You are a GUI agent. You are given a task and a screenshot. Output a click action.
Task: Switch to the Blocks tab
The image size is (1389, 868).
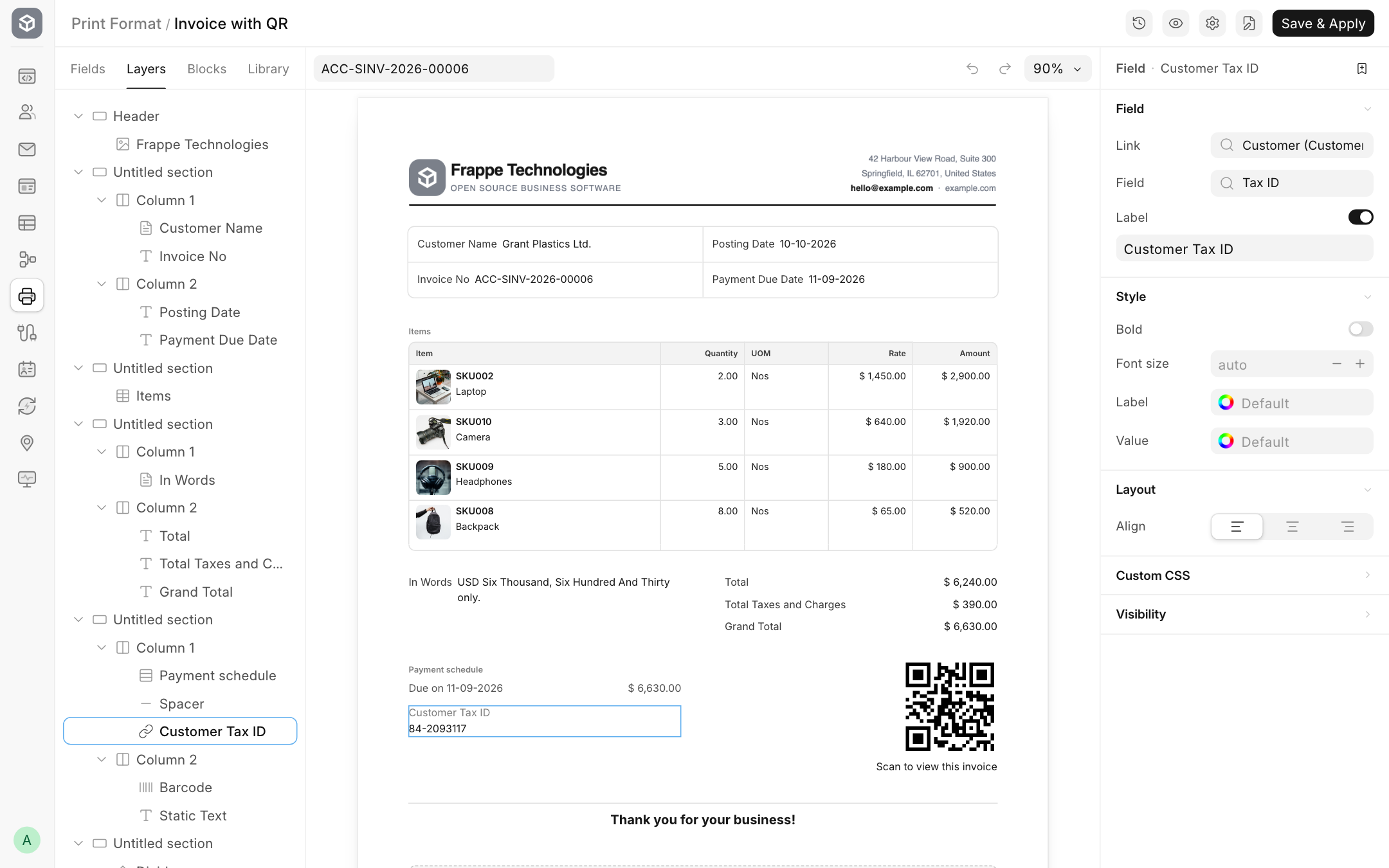pos(206,69)
